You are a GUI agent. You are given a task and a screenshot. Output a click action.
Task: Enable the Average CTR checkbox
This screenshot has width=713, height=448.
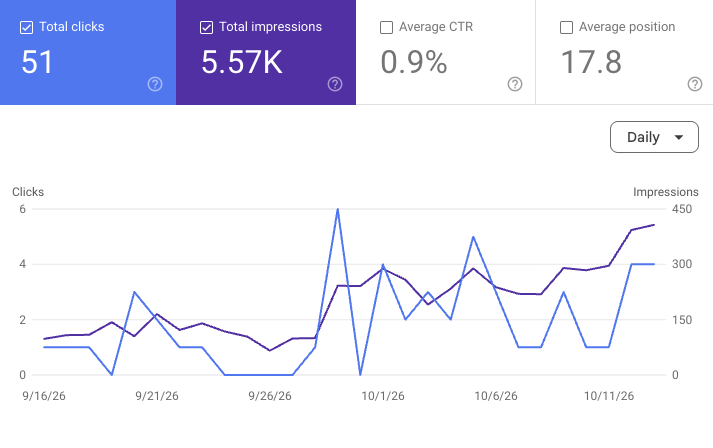point(387,27)
